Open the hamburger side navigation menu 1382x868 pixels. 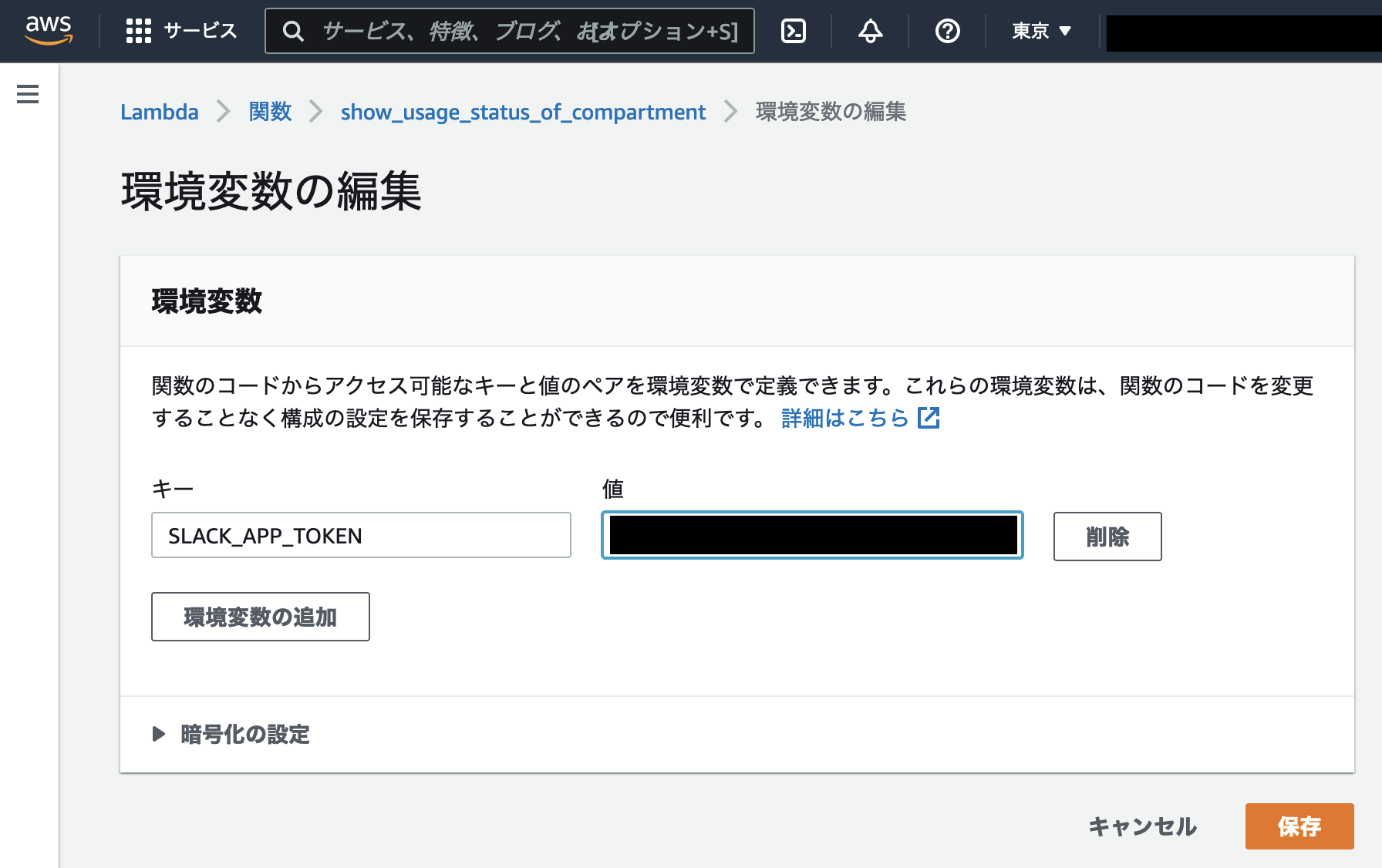click(x=28, y=94)
